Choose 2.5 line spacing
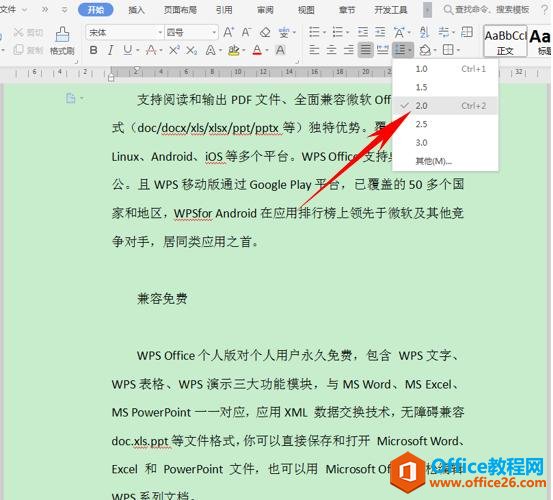Viewport: 553px width, 500px height. pyautogui.click(x=445, y=124)
